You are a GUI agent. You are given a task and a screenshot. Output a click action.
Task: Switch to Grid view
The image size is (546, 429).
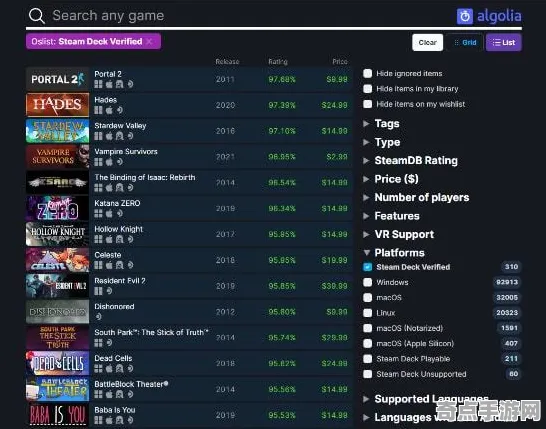coord(465,42)
